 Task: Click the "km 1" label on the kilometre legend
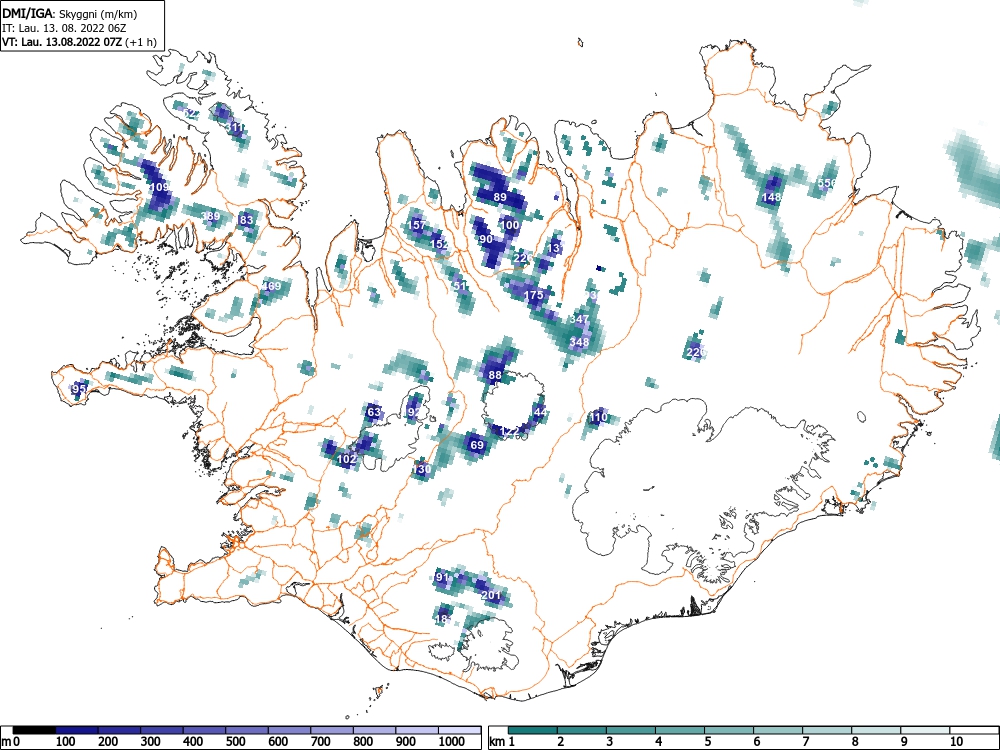(502, 742)
